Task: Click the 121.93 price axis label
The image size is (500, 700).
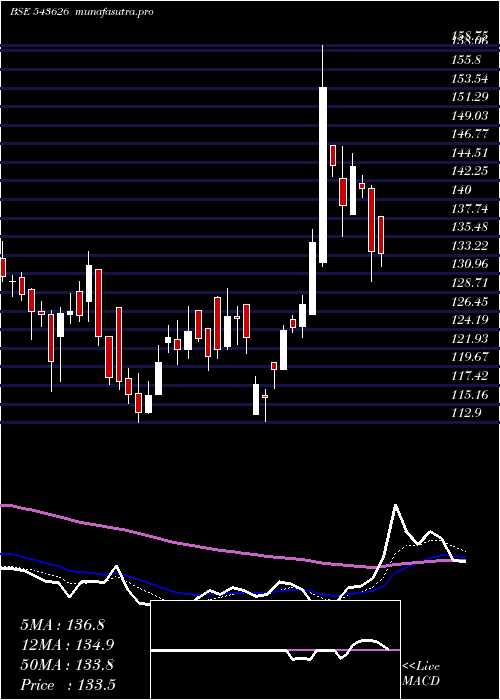Action: [x=470, y=339]
